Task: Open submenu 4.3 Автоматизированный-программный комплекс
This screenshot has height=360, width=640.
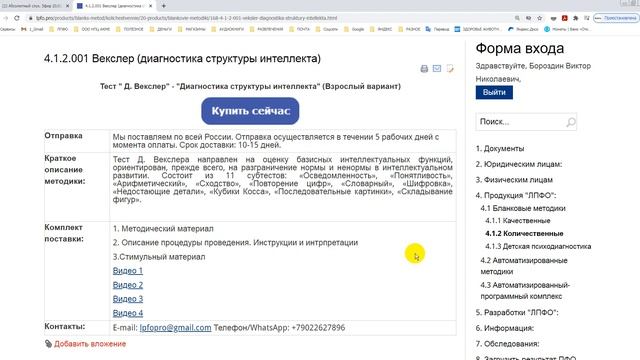Action: (x=525, y=291)
